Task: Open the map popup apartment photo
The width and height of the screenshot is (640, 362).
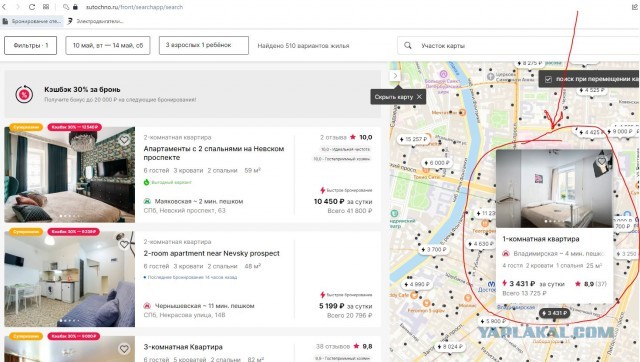Action: click(554, 189)
